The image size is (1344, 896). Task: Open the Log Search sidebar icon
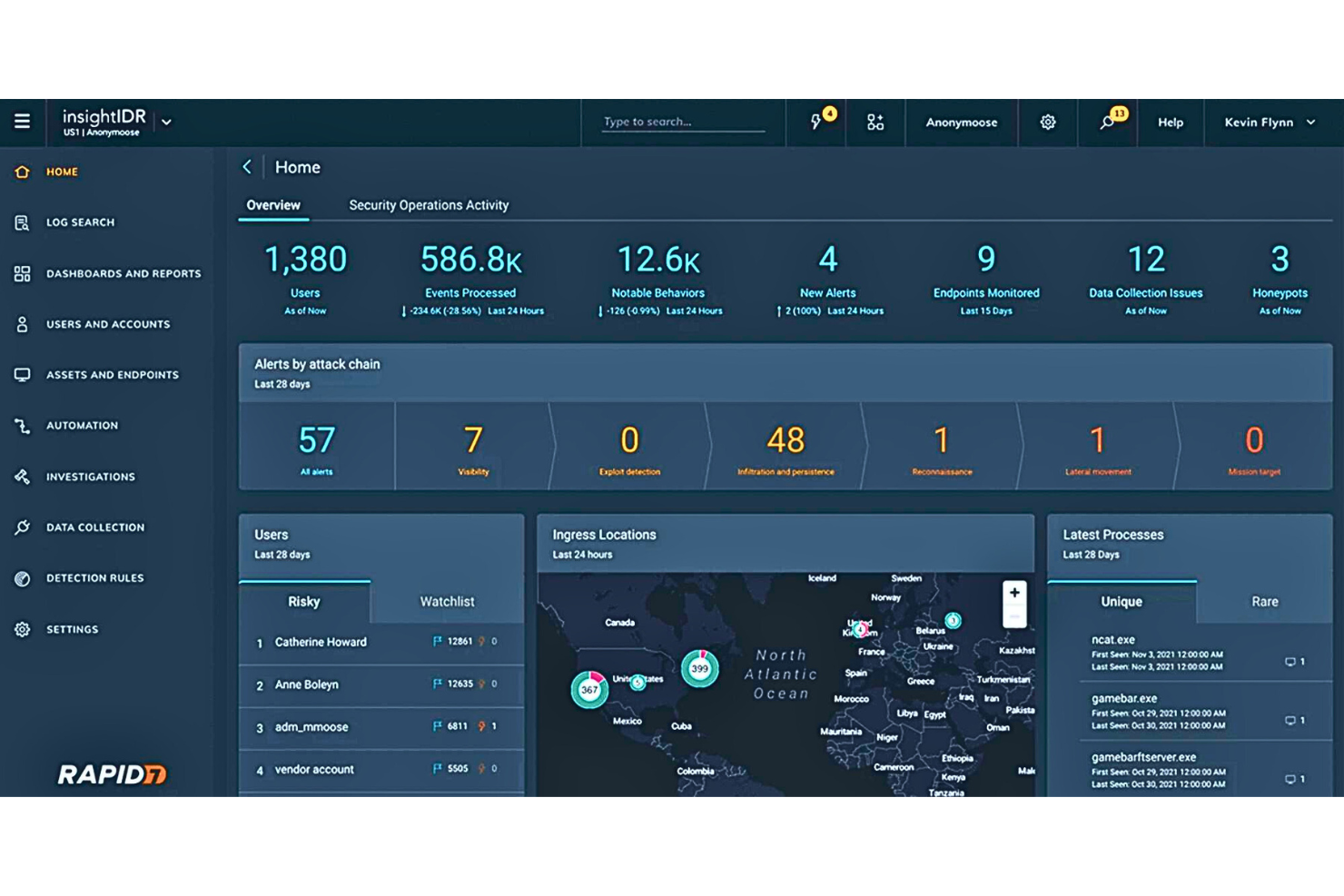click(22, 222)
